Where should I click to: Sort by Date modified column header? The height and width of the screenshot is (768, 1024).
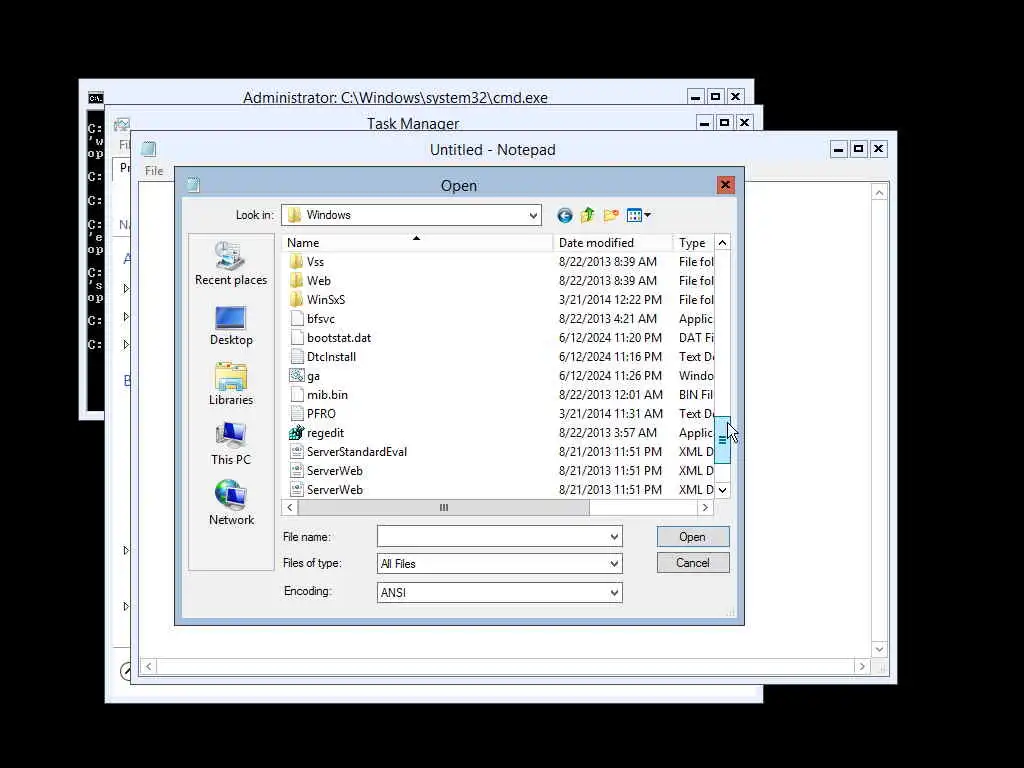coord(613,243)
